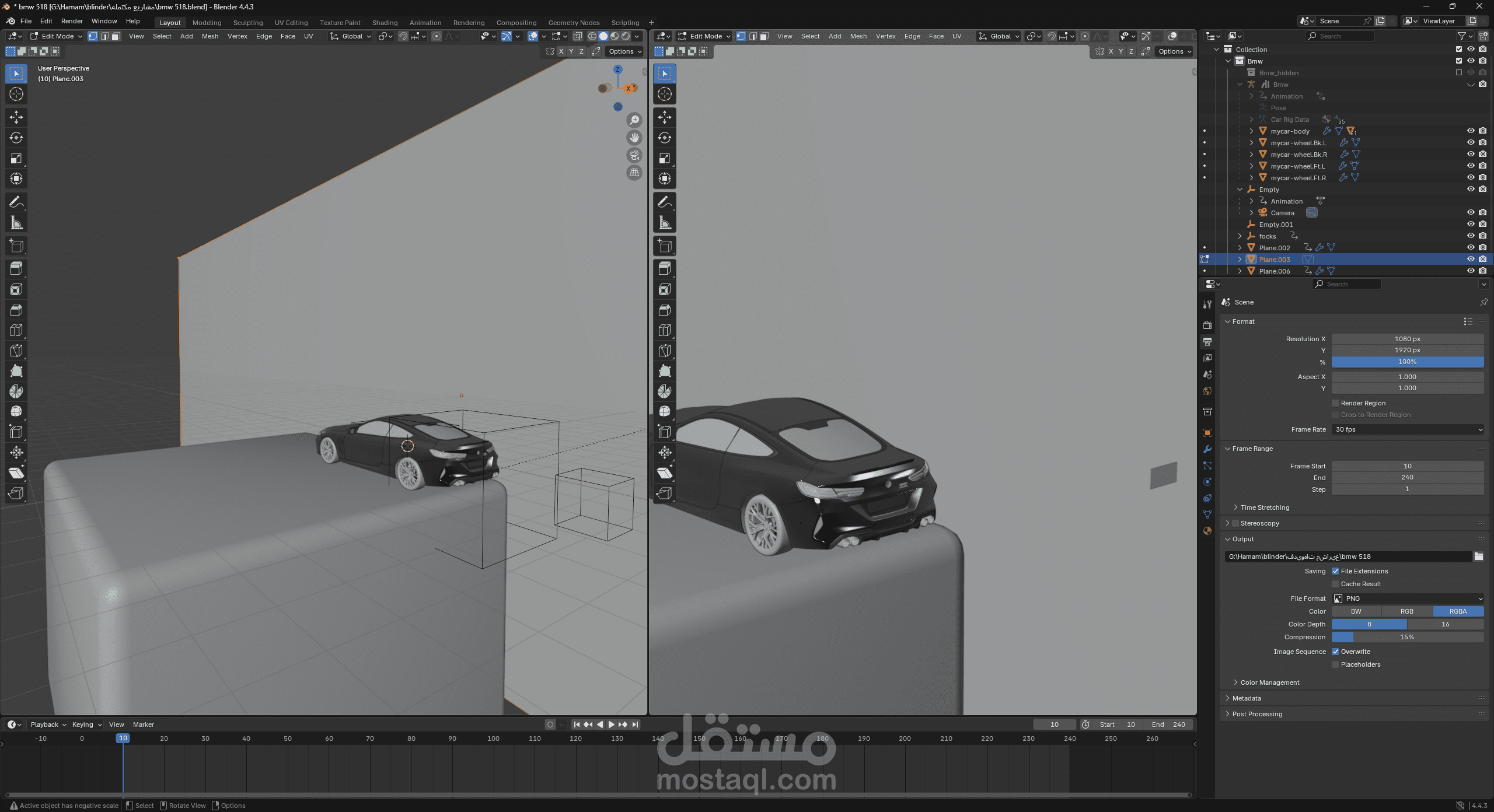Image resolution: width=1494 pixels, height=812 pixels.
Task: Open the Object properties tab
Action: tap(1207, 433)
